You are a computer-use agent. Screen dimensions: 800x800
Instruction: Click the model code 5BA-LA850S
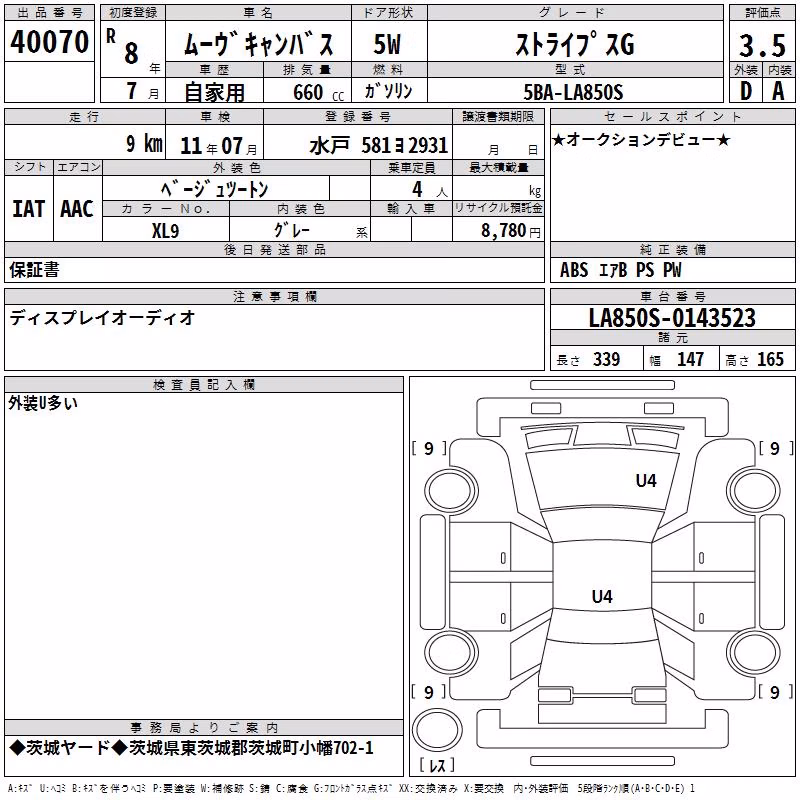[573, 92]
